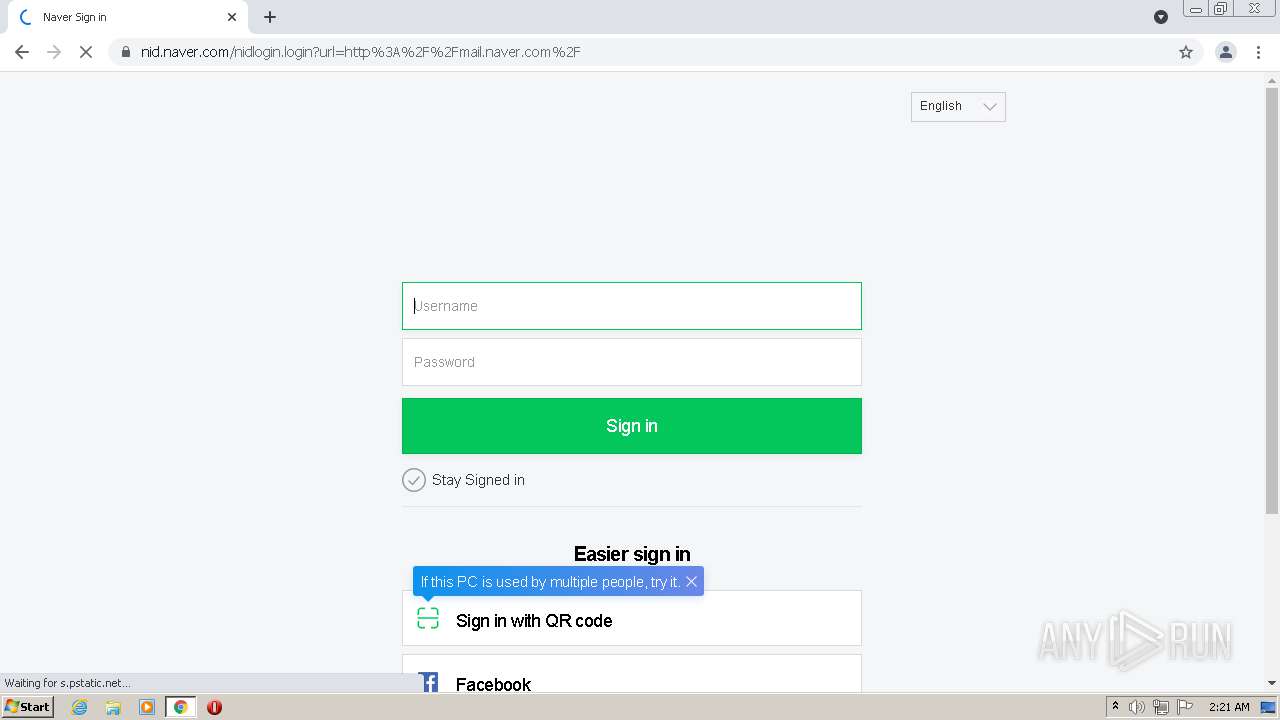The height and width of the screenshot is (720, 1280).
Task: Open the Chrome profile avatar
Action: click(1226, 52)
